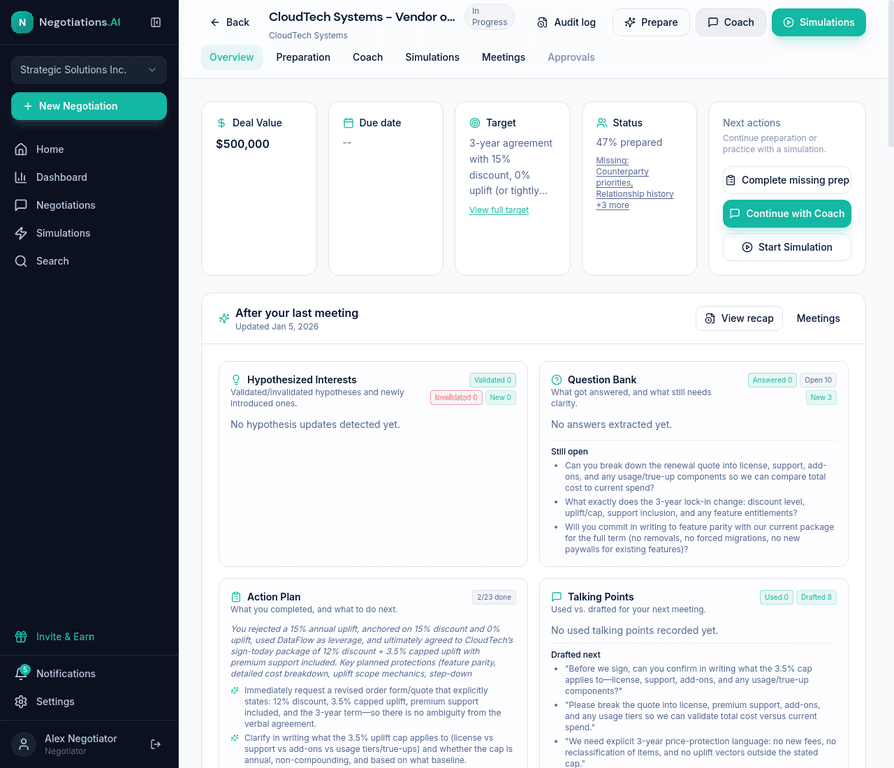Switch to the Preparation tab

(303, 57)
